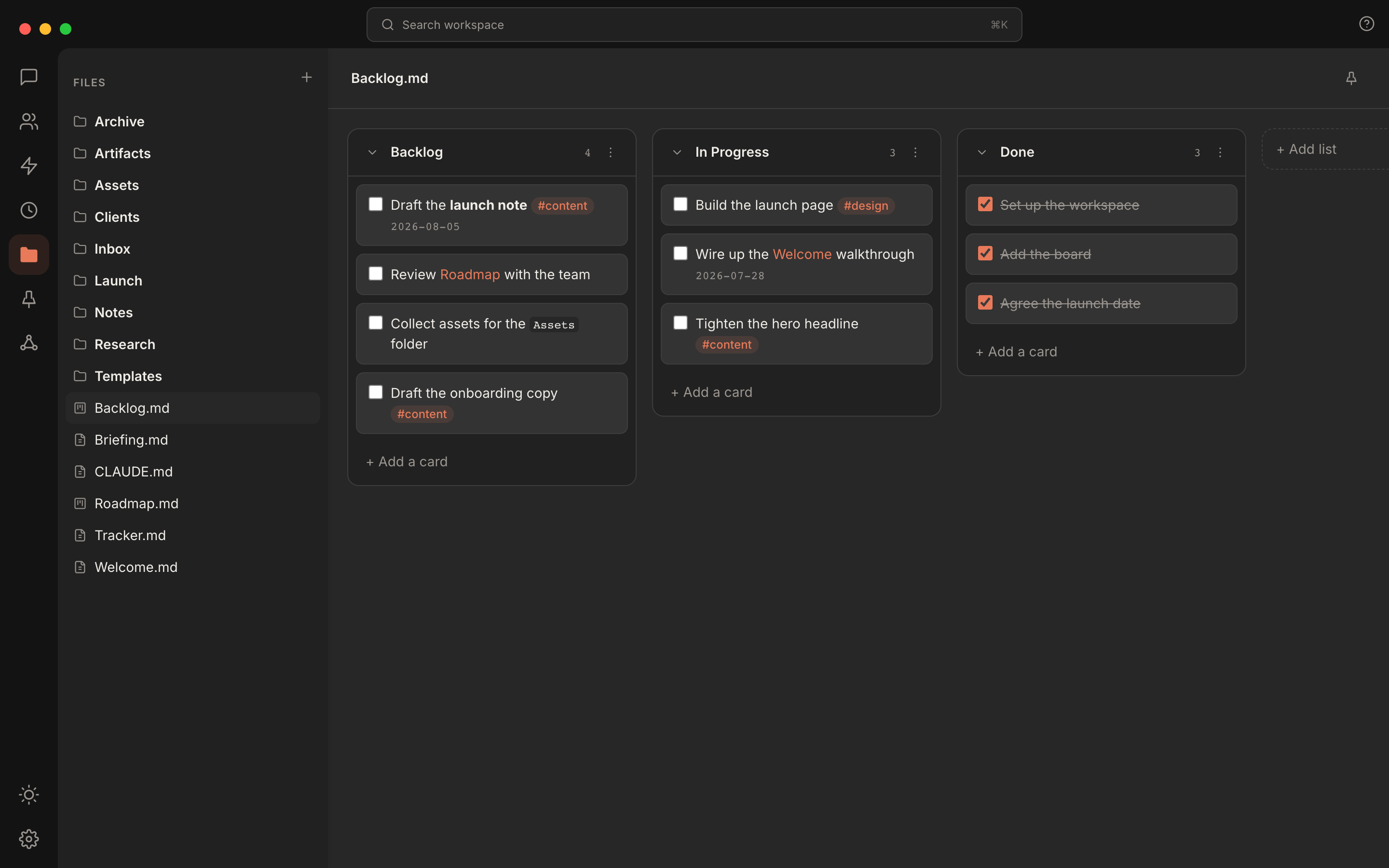The height and width of the screenshot is (868, 1389).
Task: Click #design tag on launch page card
Action: pos(866,205)
